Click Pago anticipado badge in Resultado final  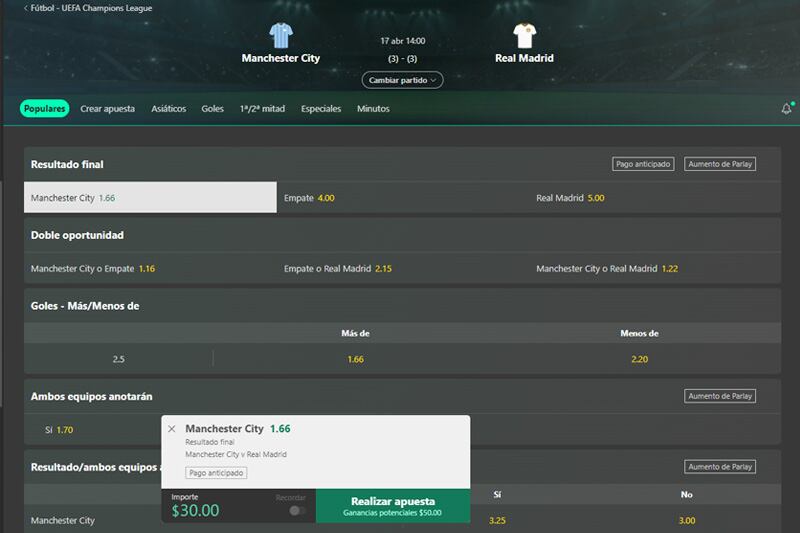point(643,164)
